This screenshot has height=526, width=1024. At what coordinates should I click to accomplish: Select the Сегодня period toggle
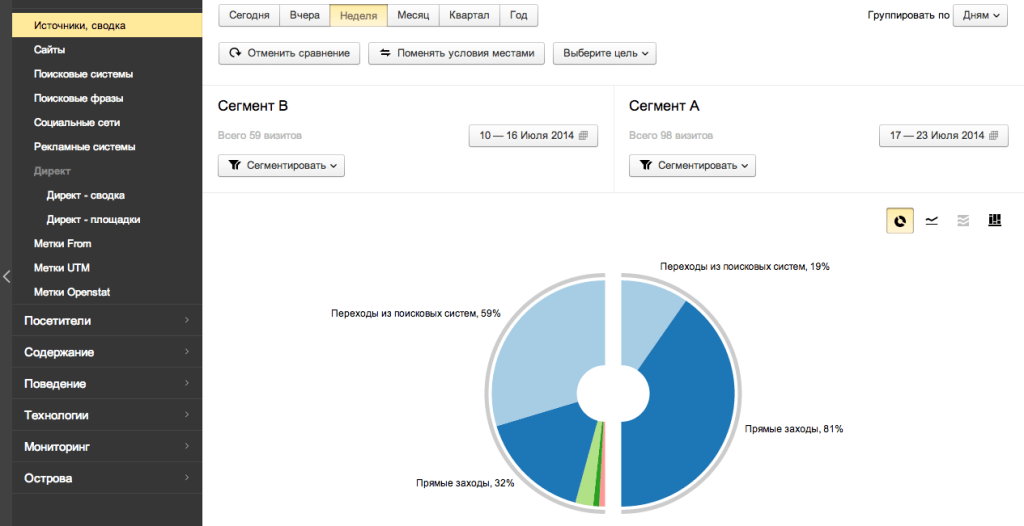pyautogui.click(x=249, y=15)
